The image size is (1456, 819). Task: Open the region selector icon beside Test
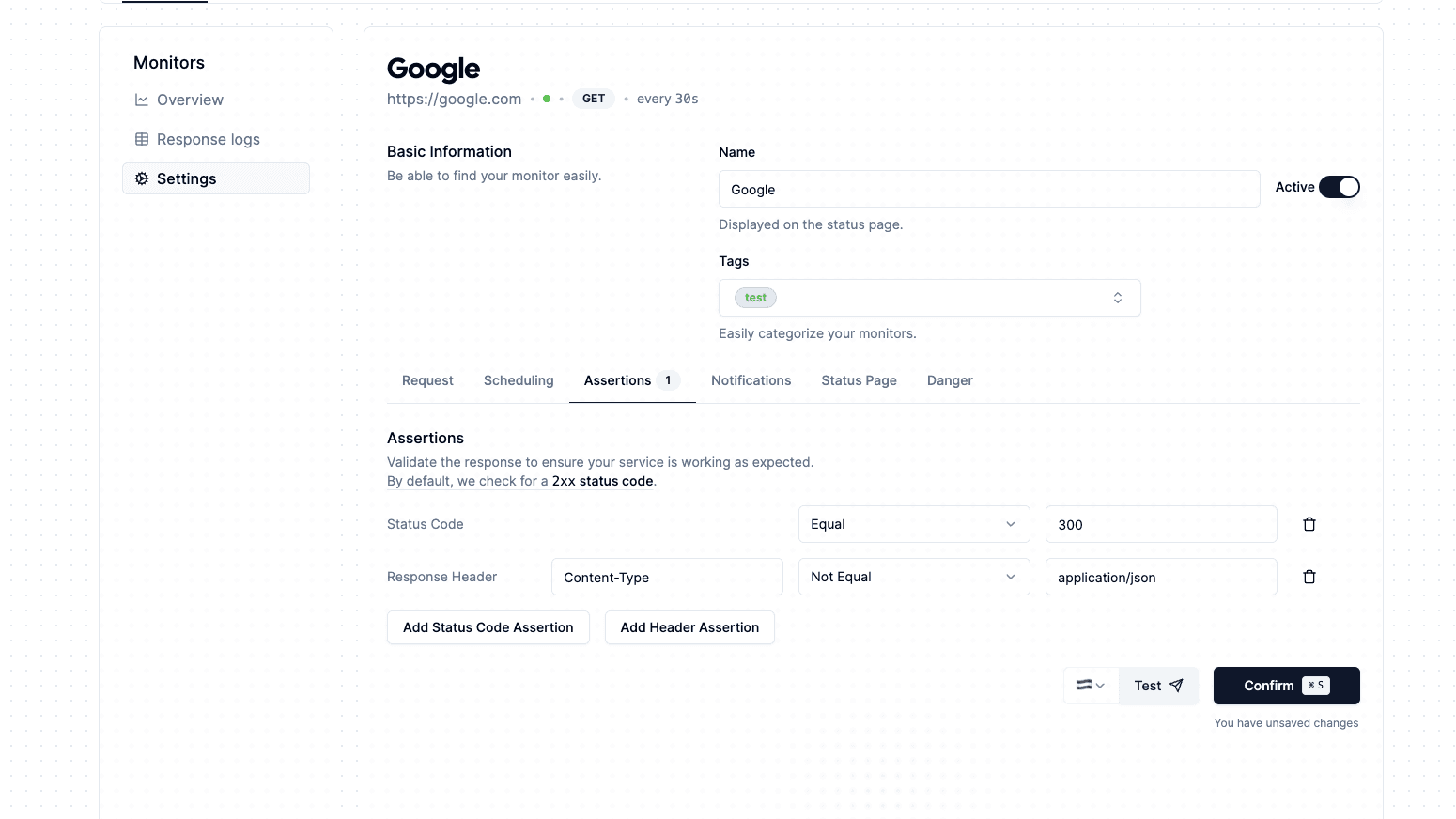[x=1090, y=686]
